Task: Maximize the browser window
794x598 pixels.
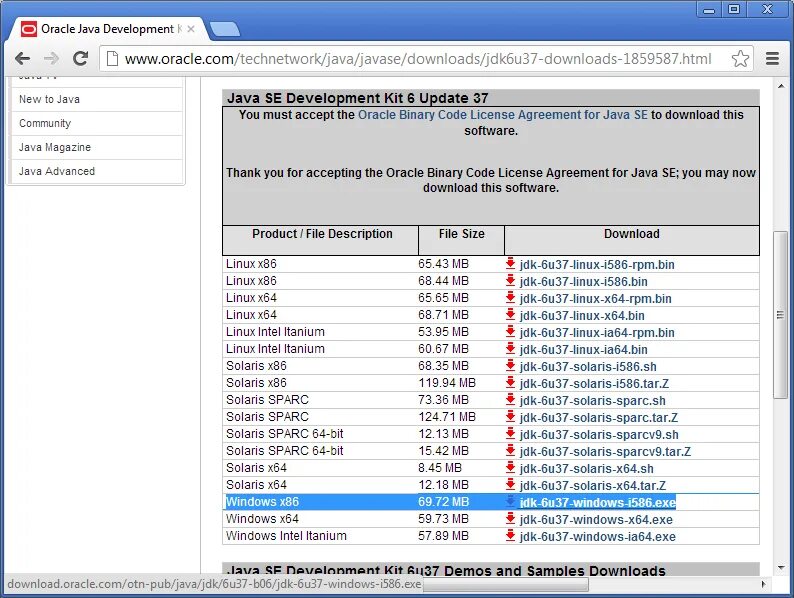Action: pos(734,9)
